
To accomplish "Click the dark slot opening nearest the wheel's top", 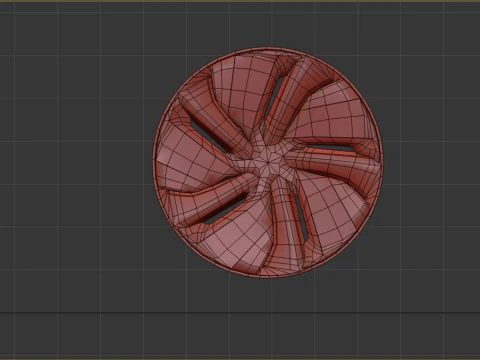I will click(274, 97).
